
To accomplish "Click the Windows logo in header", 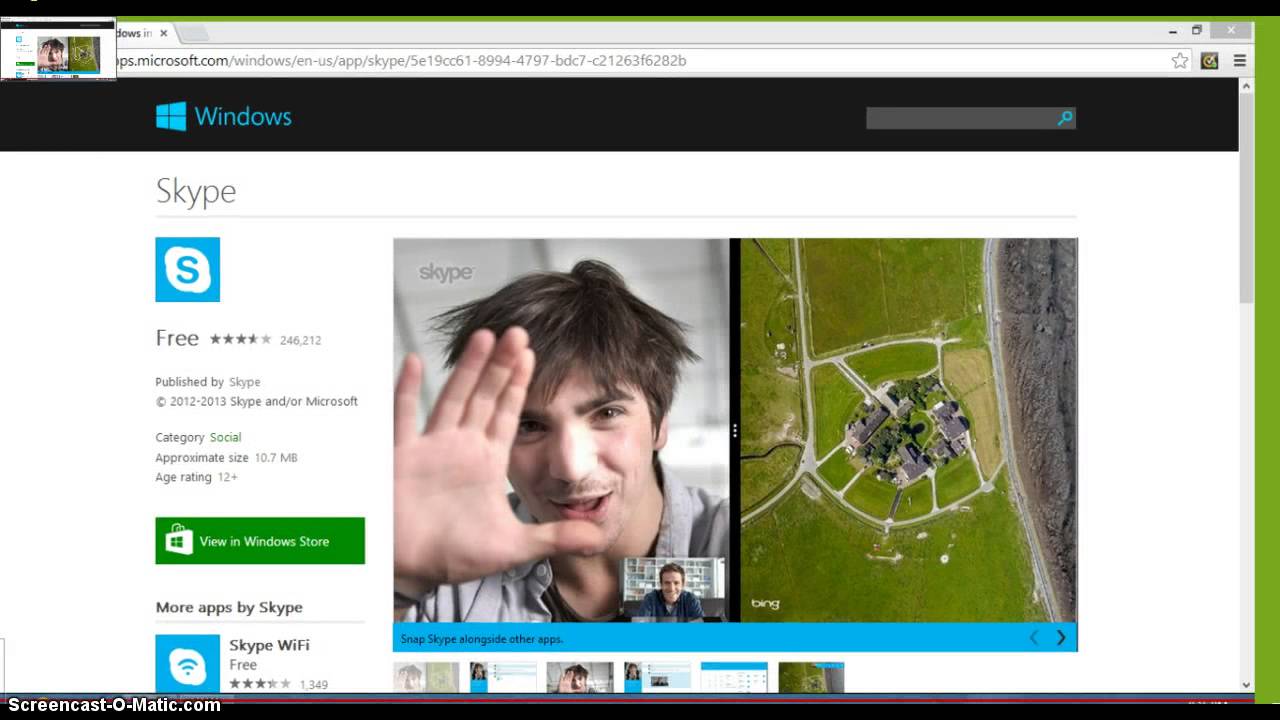I will coord(171,116).
